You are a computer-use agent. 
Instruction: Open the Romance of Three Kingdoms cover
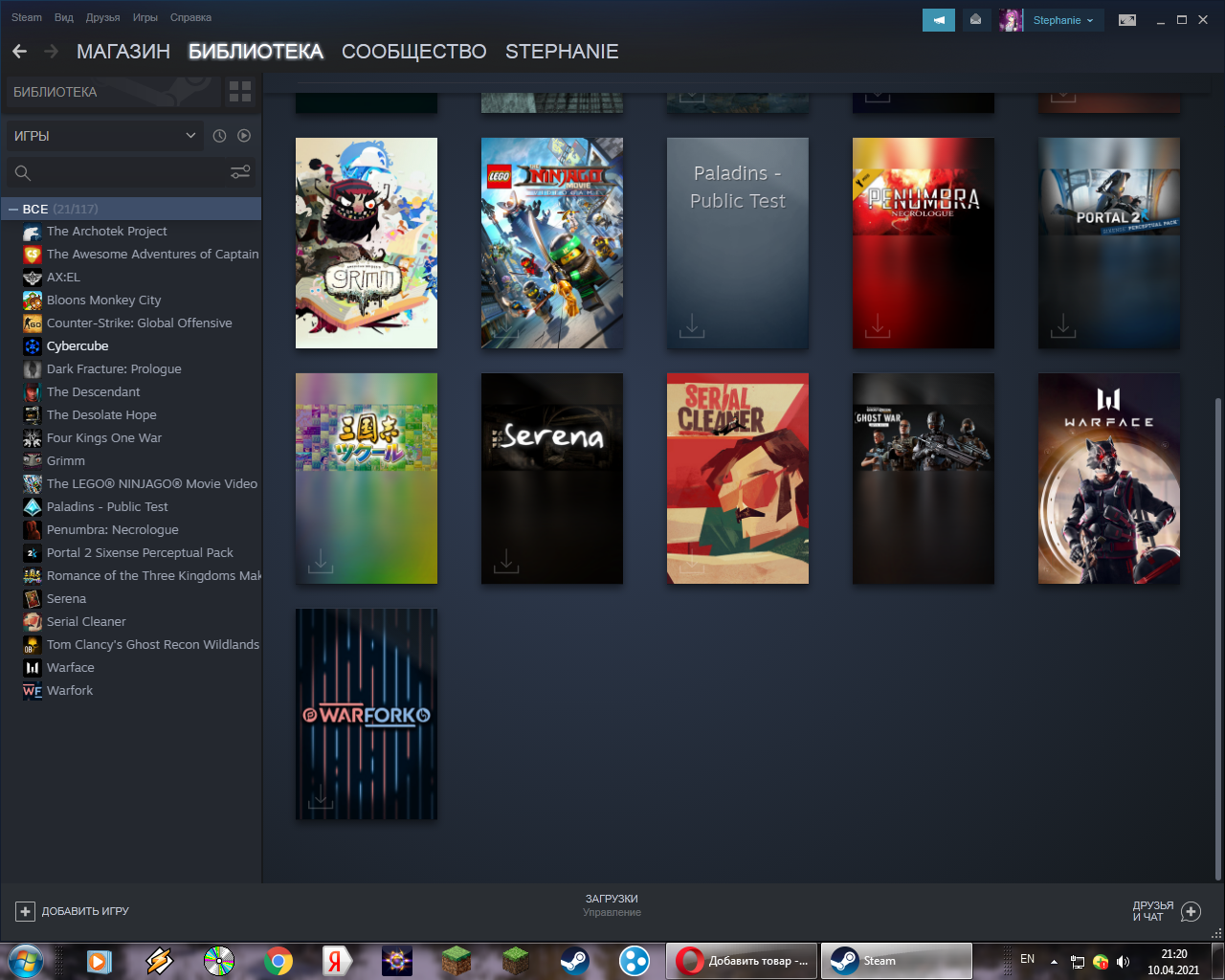(367, 479)
